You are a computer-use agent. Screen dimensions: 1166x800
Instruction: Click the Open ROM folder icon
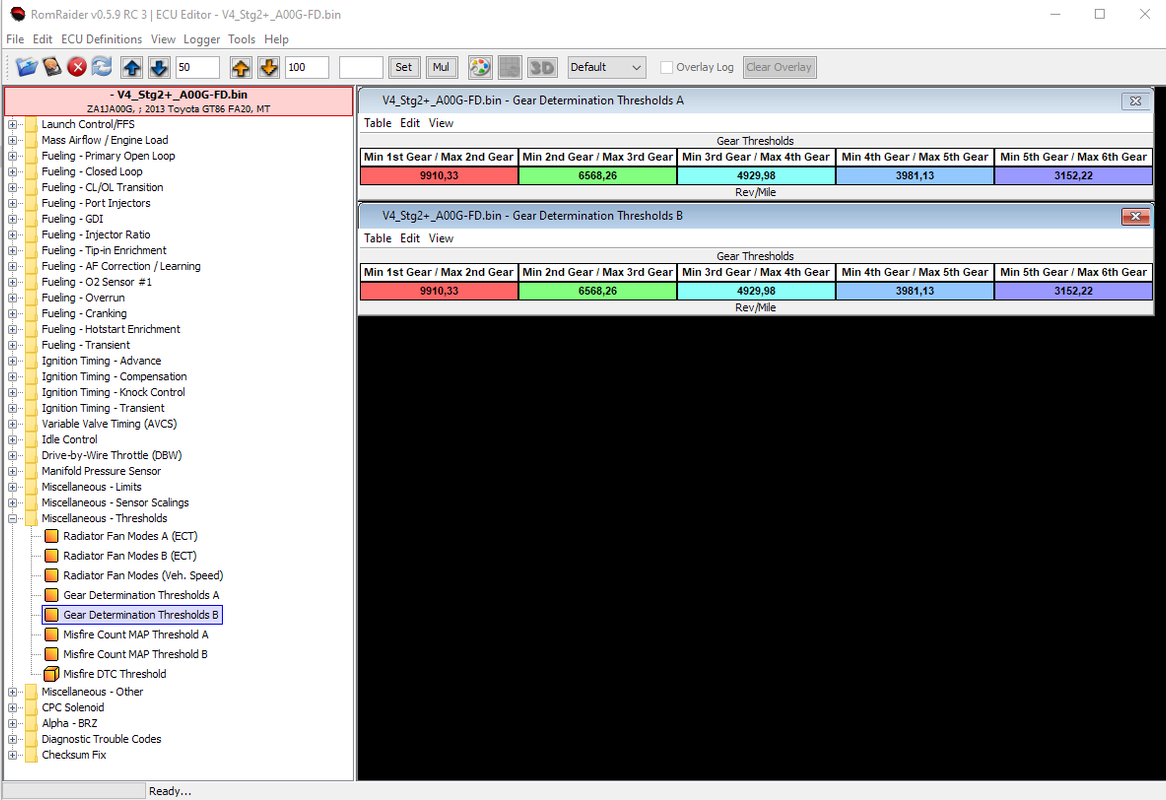pos(27,67)
